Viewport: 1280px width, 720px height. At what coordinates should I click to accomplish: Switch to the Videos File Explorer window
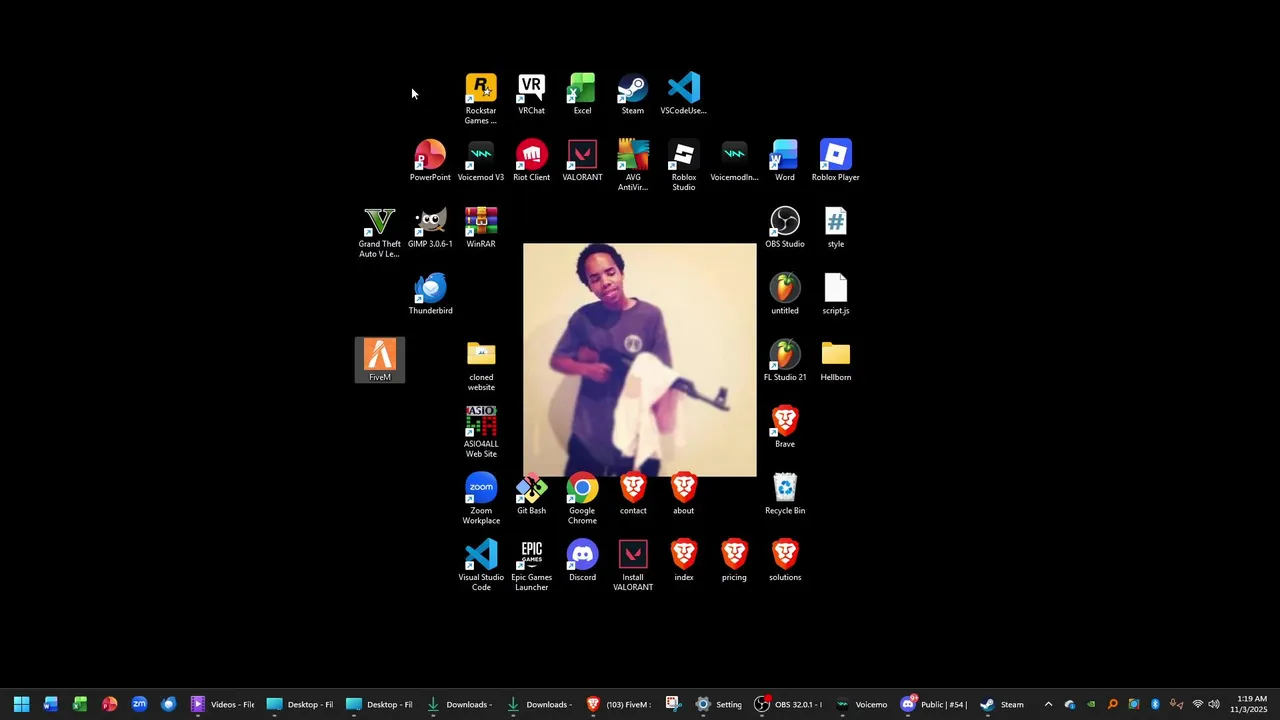222,704
